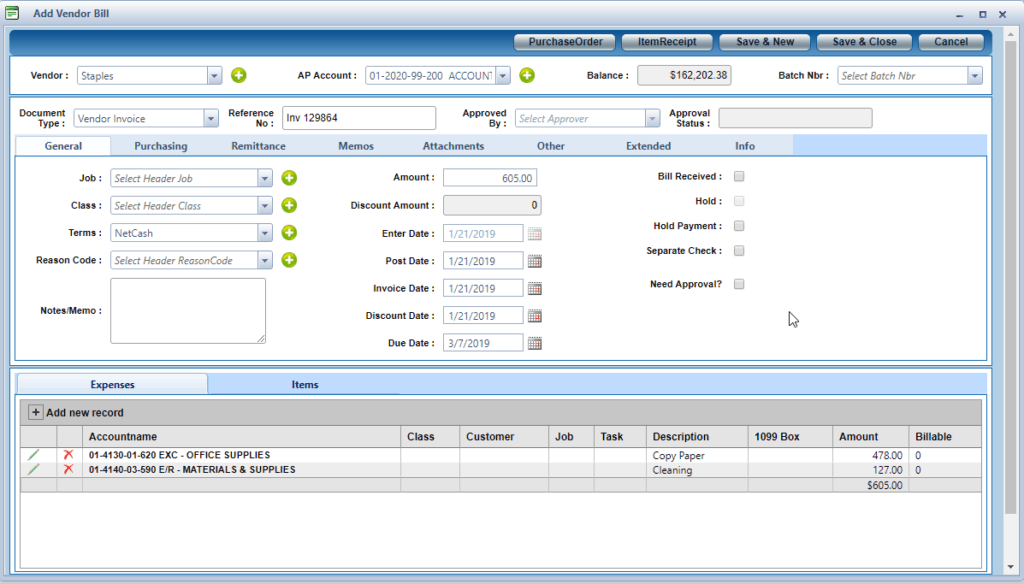Tick the Need Approval checkbox
The width and height of the screenshot is (1024, 584).
(739, 284)
